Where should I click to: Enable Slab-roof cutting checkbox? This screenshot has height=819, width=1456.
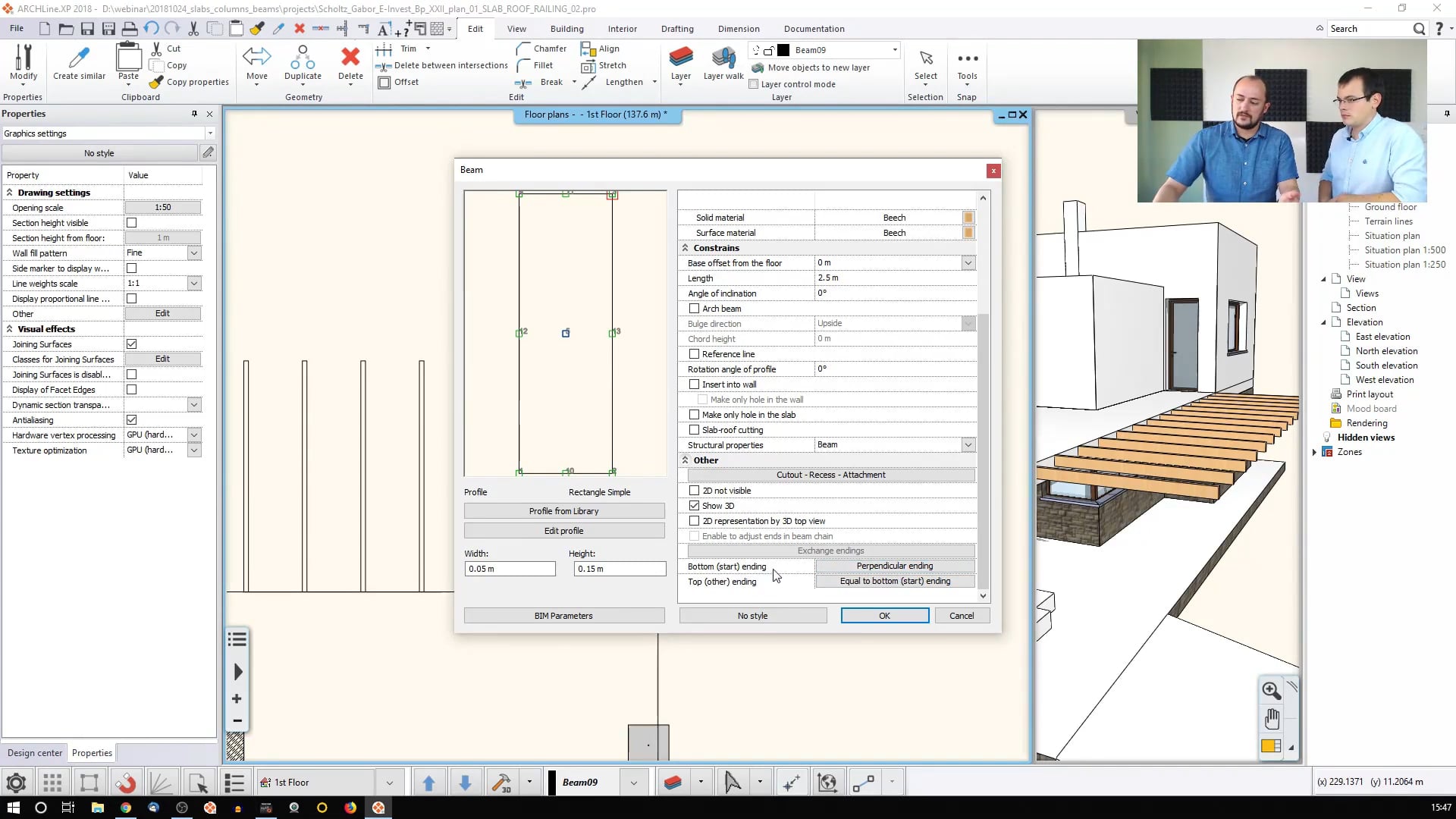tap(694, 430)
